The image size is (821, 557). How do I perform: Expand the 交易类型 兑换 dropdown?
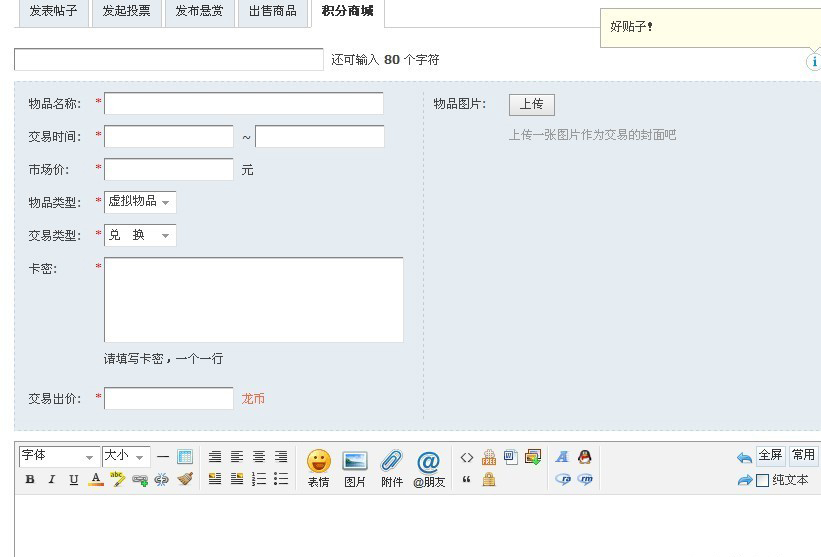[x=140, y=235]
